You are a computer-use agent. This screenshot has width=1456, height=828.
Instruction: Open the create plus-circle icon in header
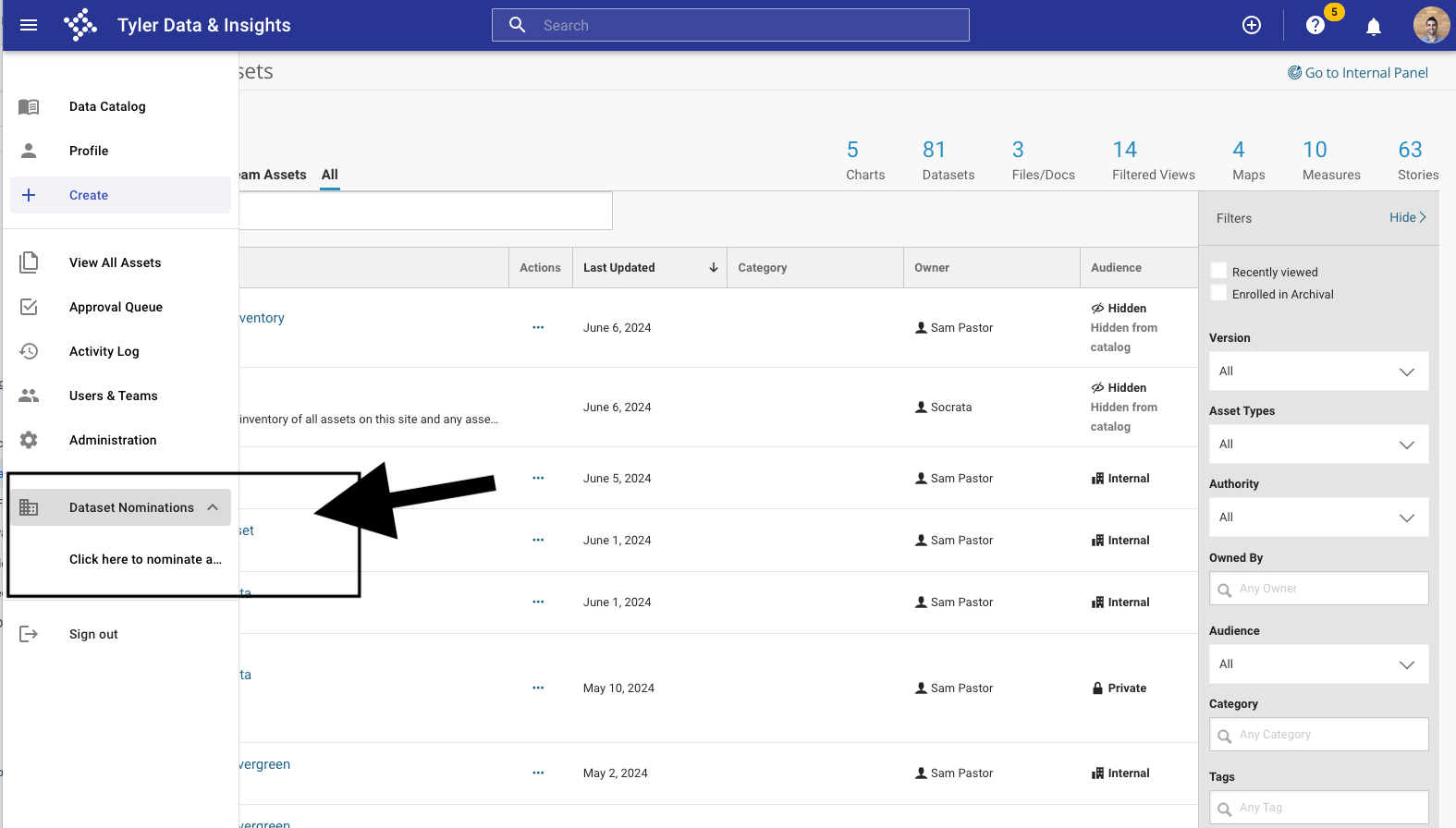tap(1252, 25)
